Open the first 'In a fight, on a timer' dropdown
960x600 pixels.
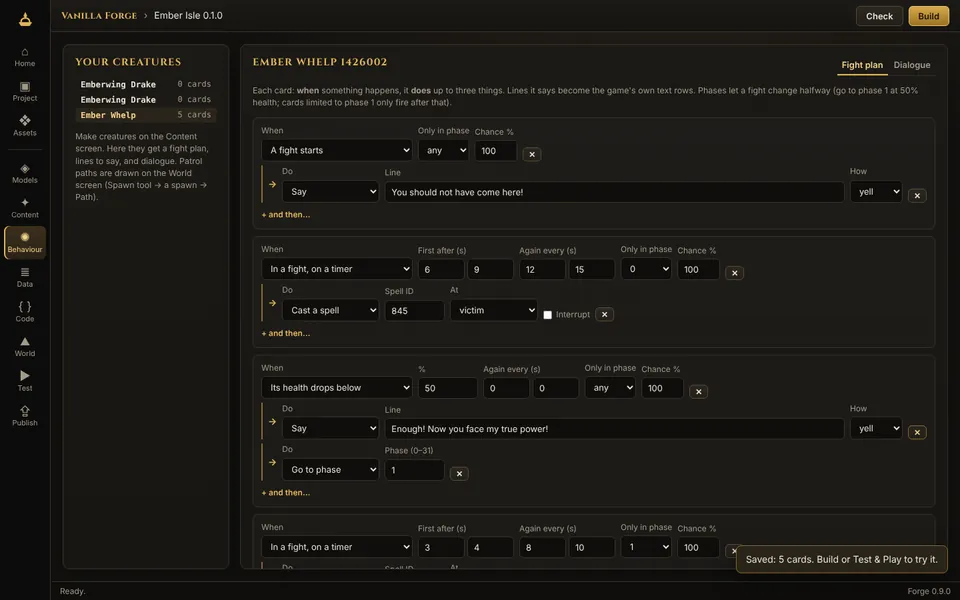337,269
